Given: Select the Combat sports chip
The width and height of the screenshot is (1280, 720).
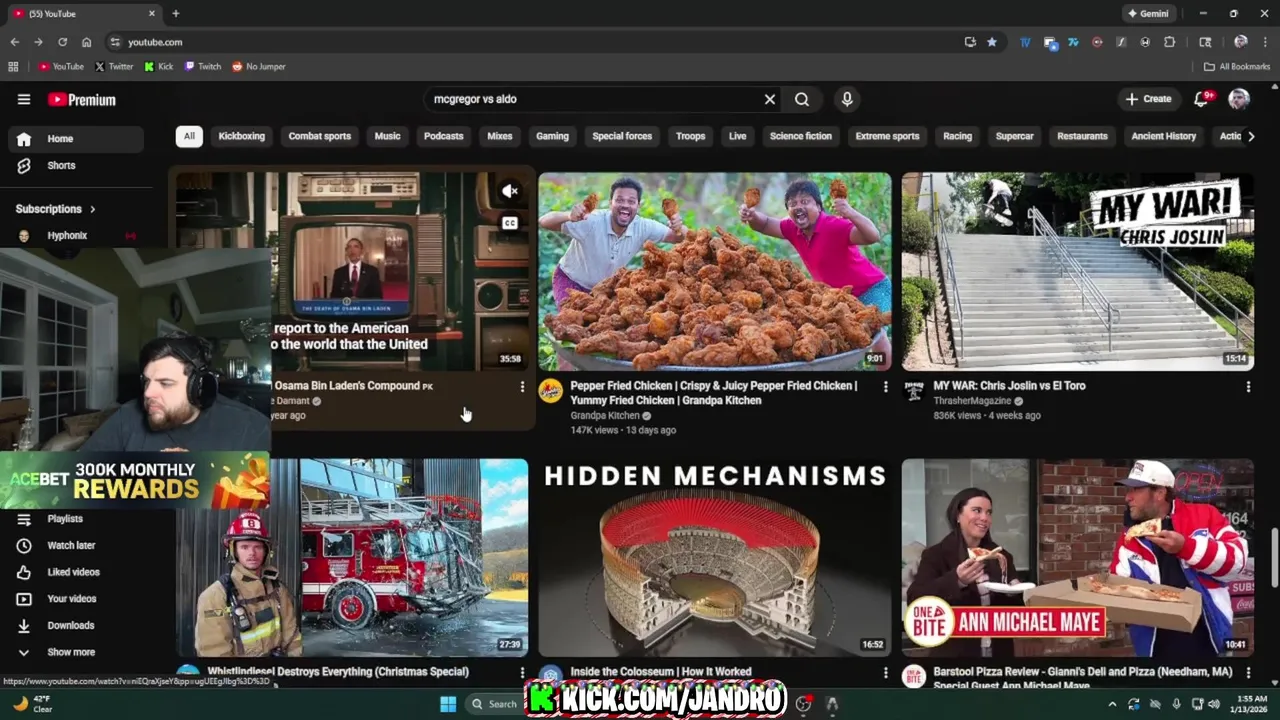Looking at the screenshot, I should pos(320,136).
